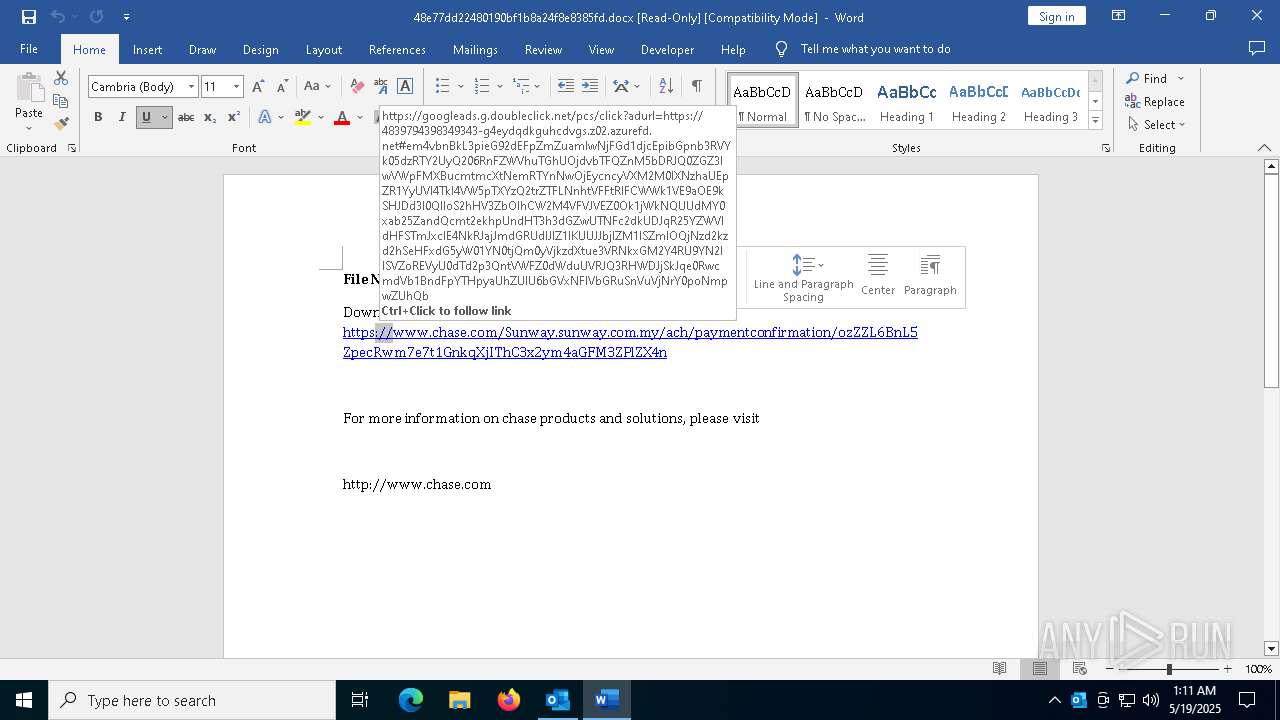Apply strikethrough formatting
This screenshot has height=720, width=1280.
coord(185,117)
